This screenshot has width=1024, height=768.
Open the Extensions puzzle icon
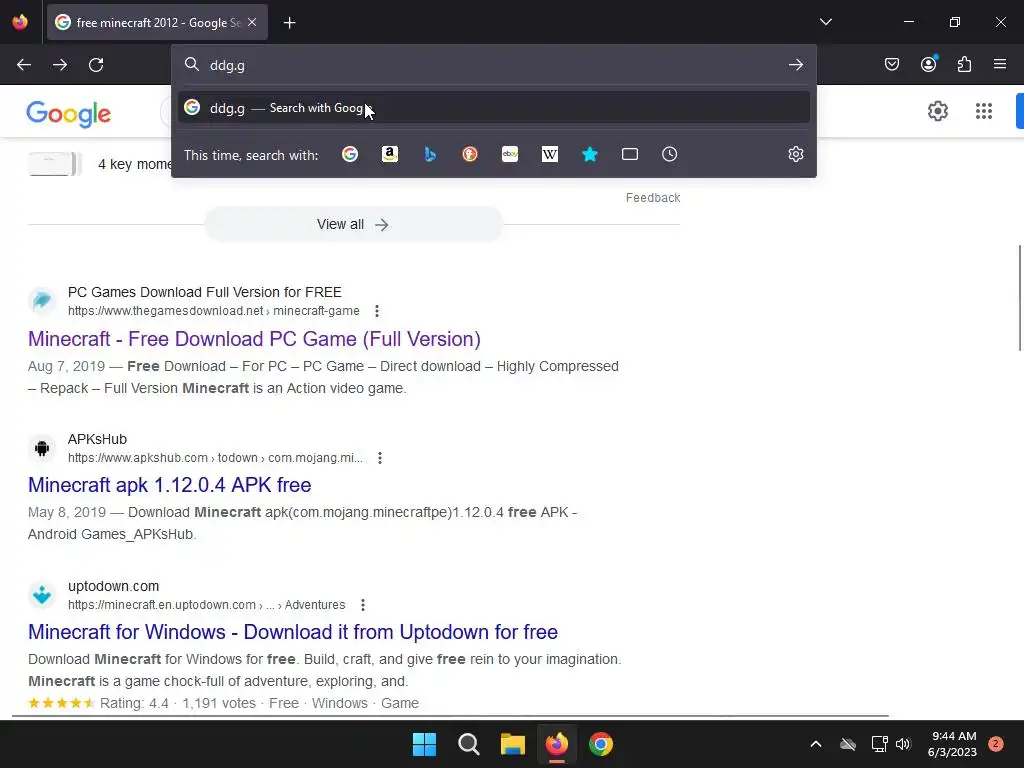964,64
